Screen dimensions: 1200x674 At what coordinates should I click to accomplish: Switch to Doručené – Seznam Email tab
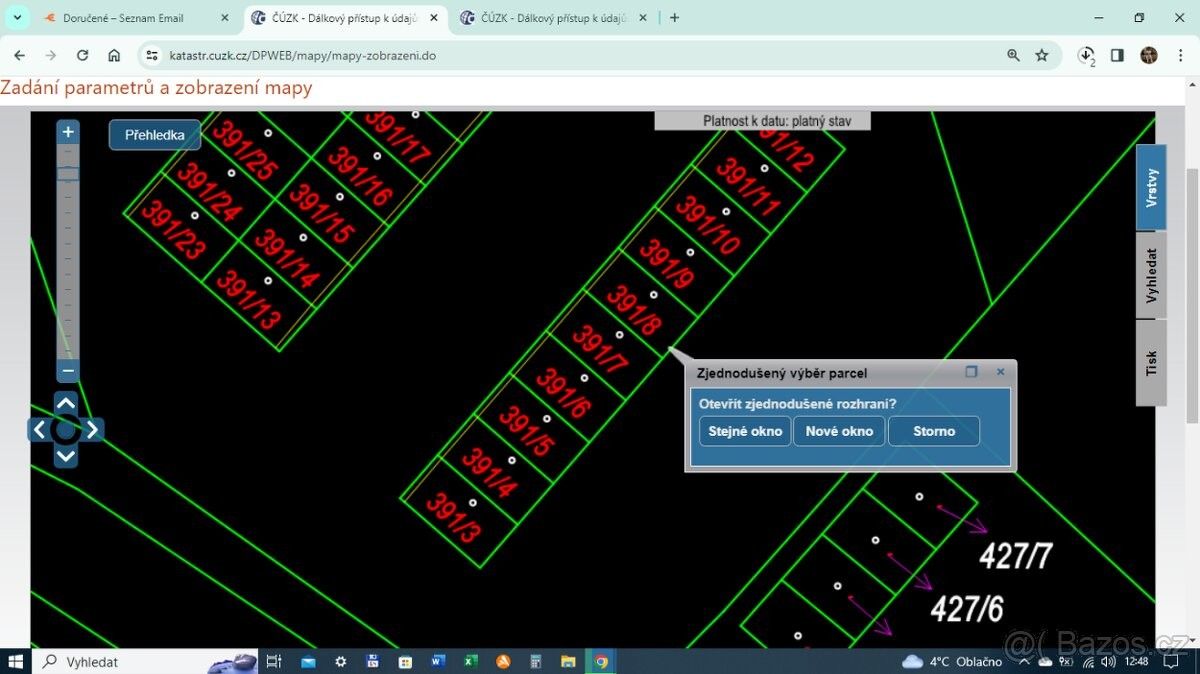click(x=123, y=18)
